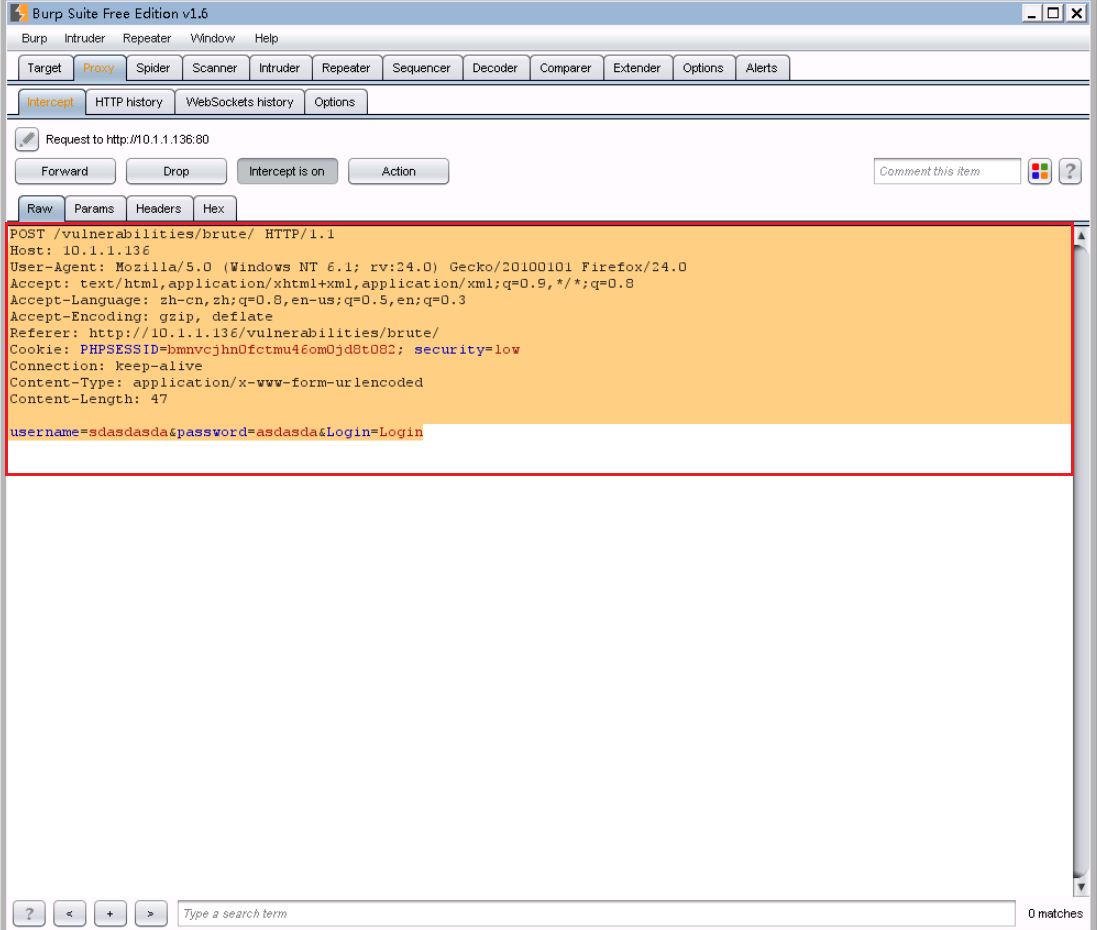The height and width of the screenshot is (930, 1097).
Task: Switch to the Comparer tab
Action: point(566,68)
